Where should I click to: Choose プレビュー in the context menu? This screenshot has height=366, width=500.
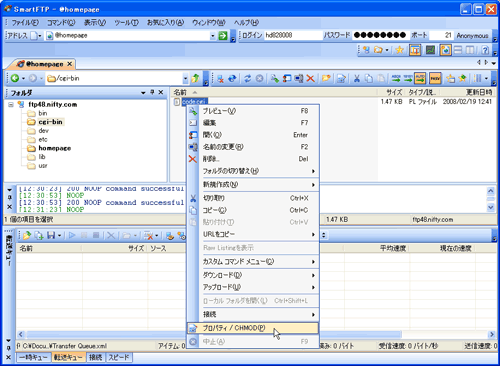point(253,111)
